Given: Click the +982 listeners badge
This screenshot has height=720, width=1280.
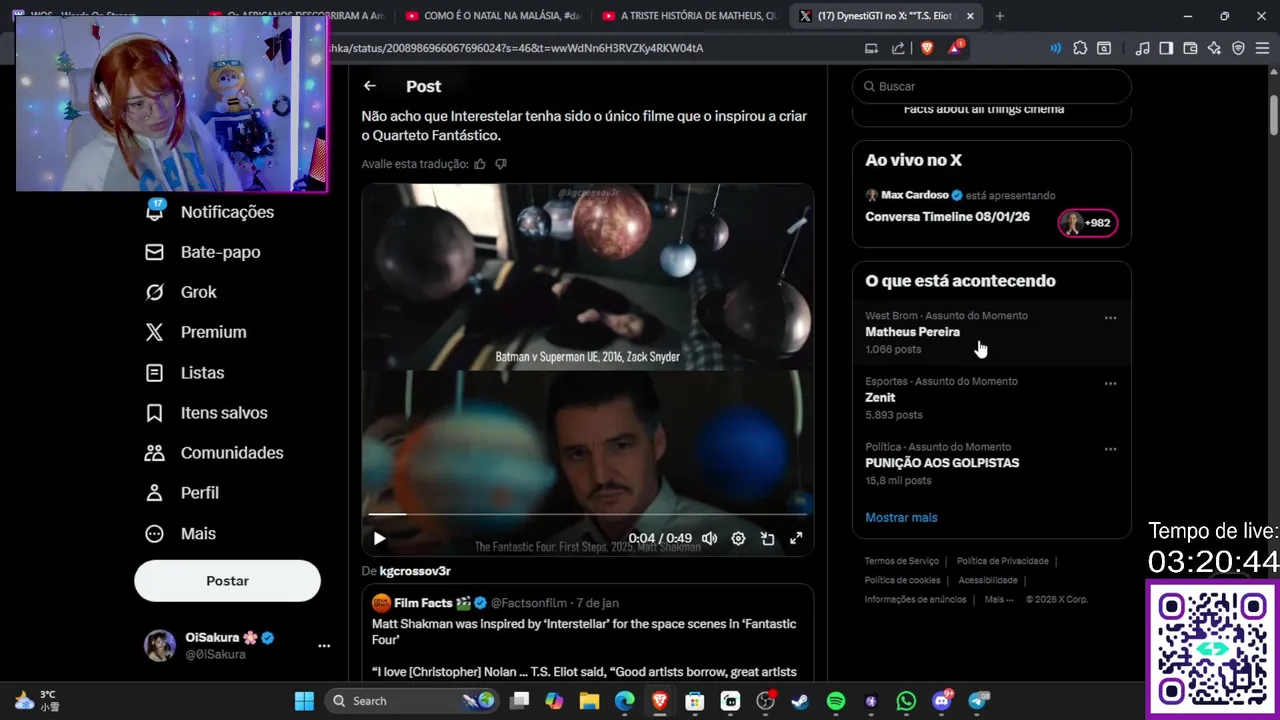Looking at the screenshot, I should (x=1088, y=223).
